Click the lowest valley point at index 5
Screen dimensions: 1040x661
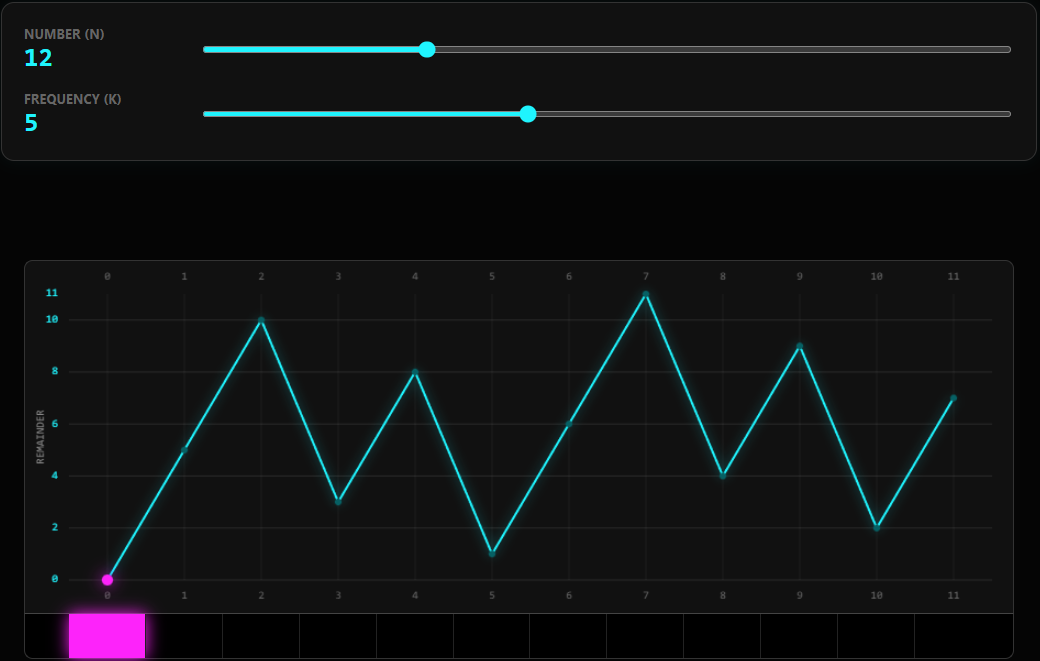coord(492,553)
